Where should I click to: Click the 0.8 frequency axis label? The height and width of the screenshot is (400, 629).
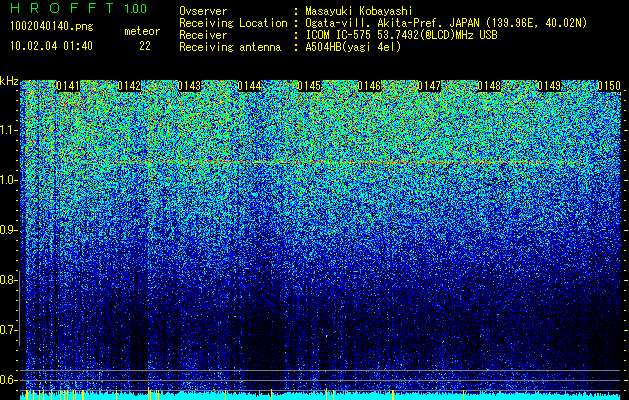pos(9,280)
